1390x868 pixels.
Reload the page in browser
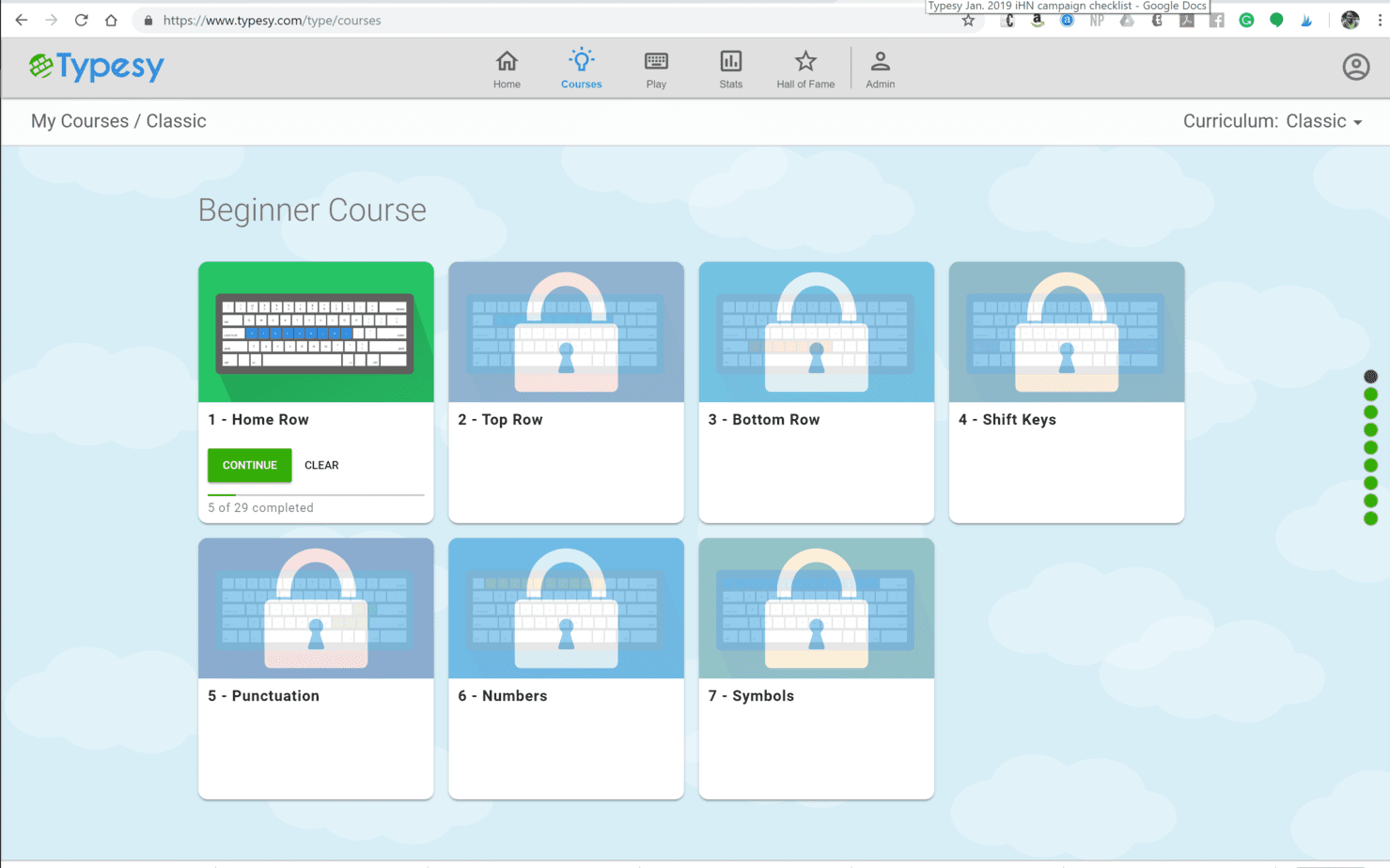pyautogui.click(x=82, y=21)
